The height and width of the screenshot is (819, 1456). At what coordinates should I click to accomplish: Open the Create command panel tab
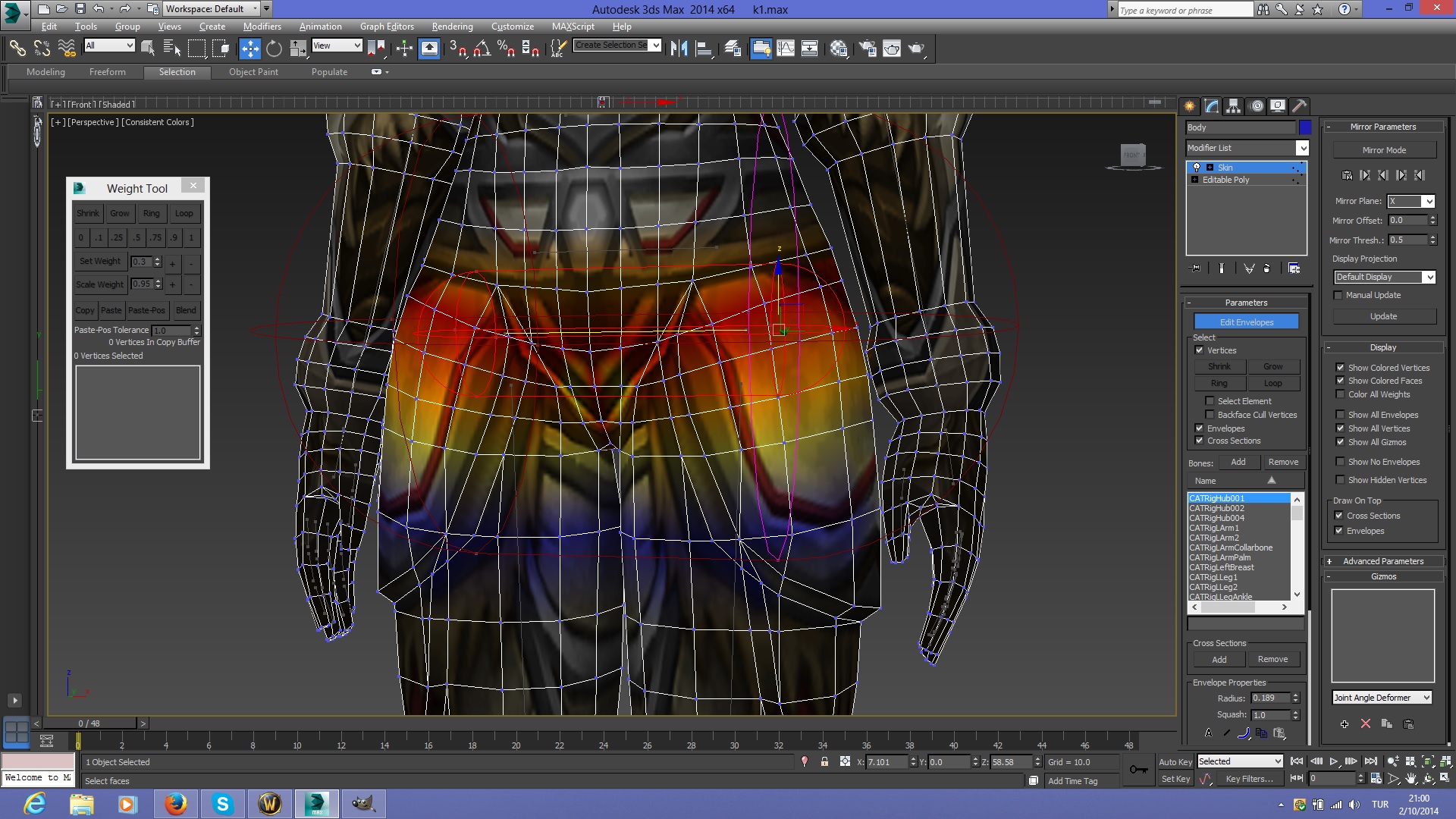click(x=1189, y=106)
